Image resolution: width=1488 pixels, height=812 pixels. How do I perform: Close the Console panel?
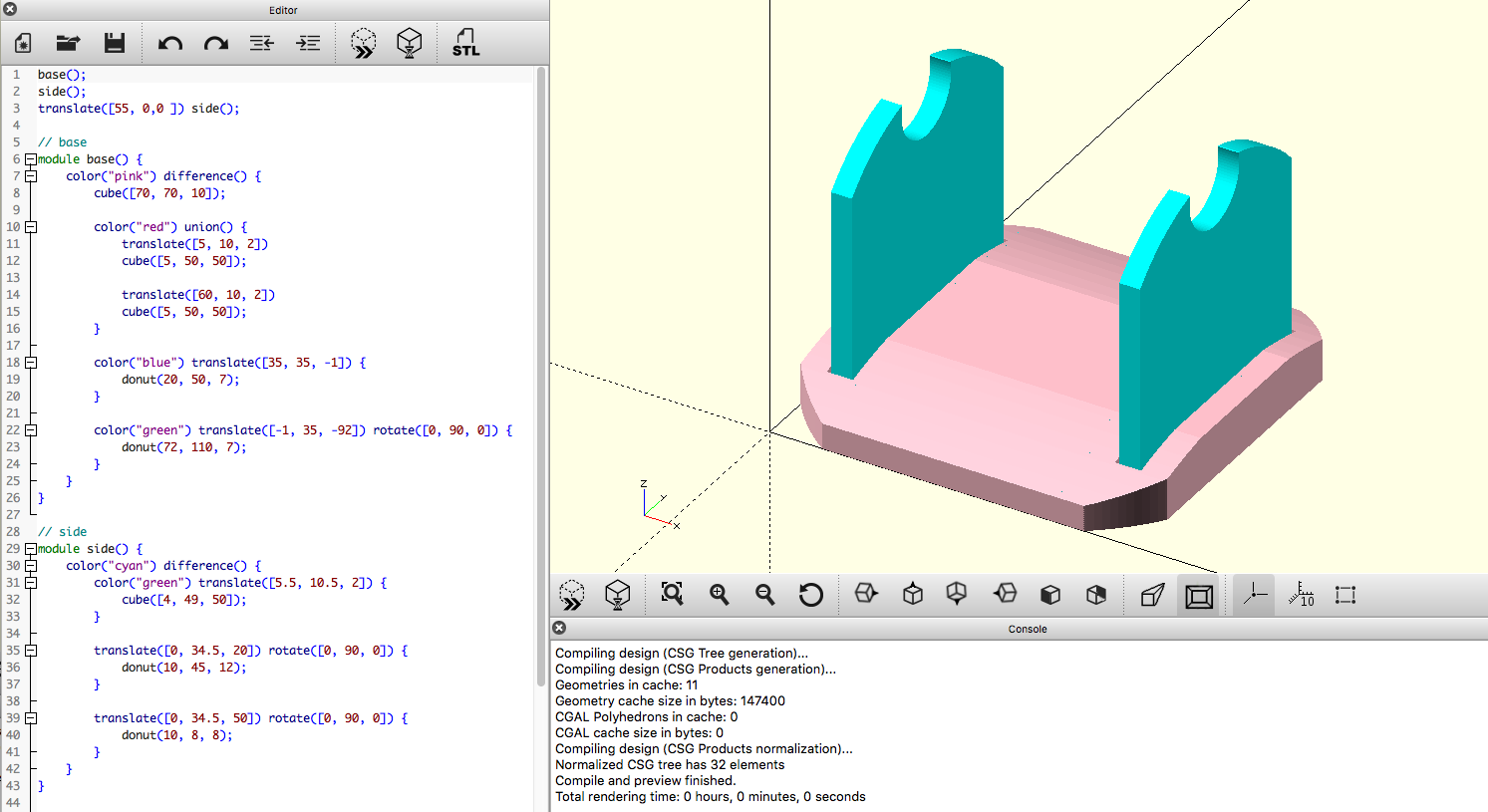click(x=559, y=628)
